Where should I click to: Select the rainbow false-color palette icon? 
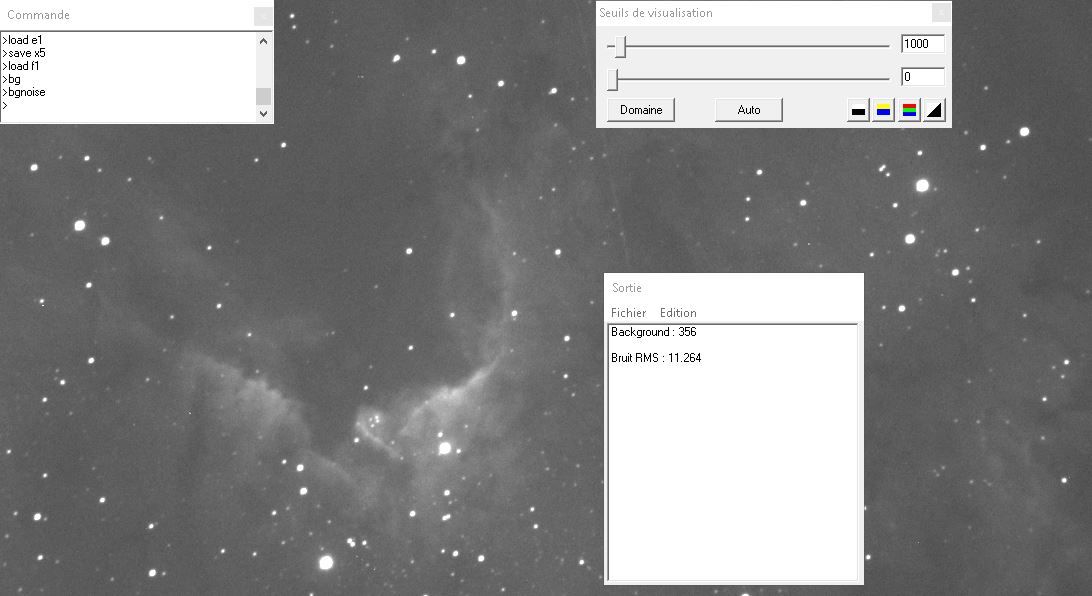click(x=909, y=110)
